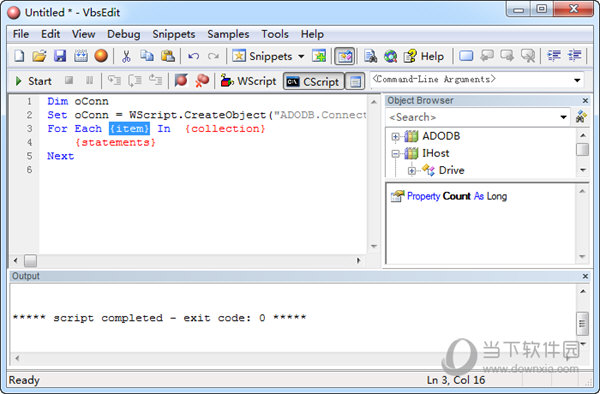Open the View menu
Screen dimensions: 600x394
83,34
